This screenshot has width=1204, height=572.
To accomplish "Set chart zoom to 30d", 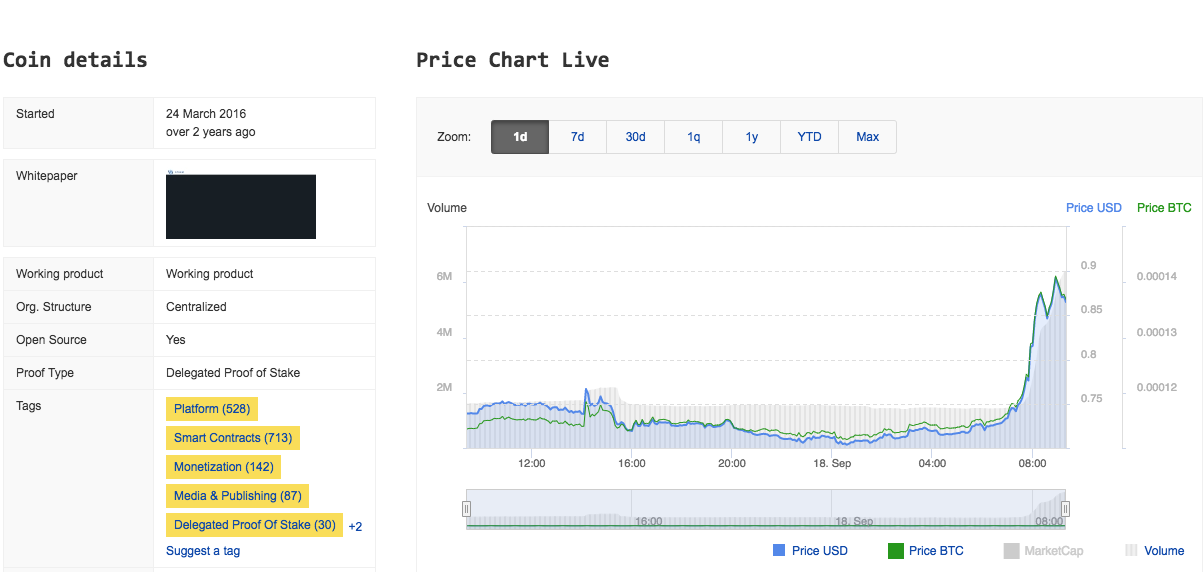I will tap(636, 137).
